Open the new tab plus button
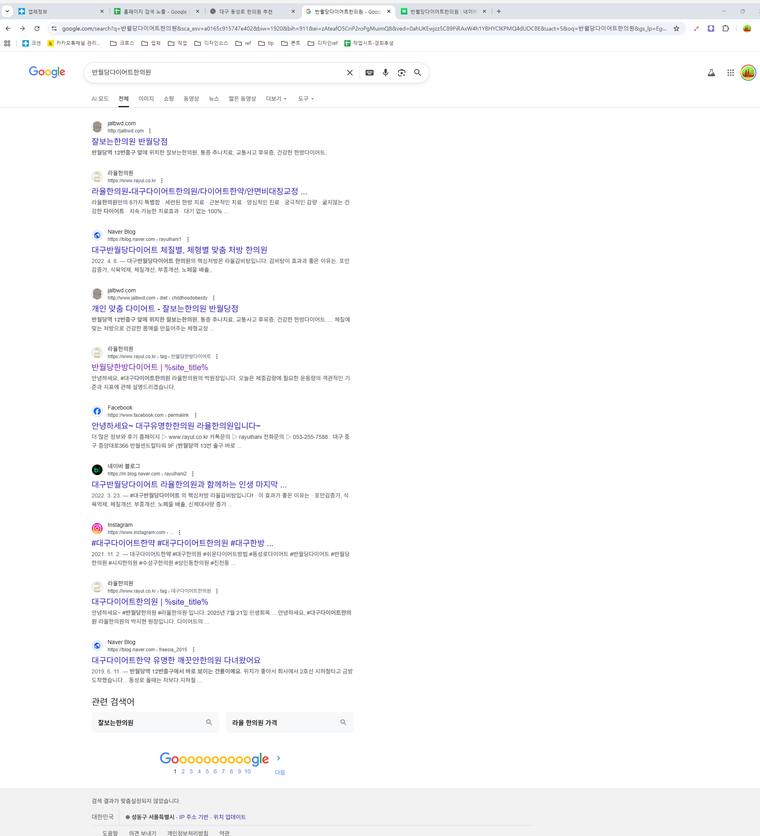 (499, 11)
